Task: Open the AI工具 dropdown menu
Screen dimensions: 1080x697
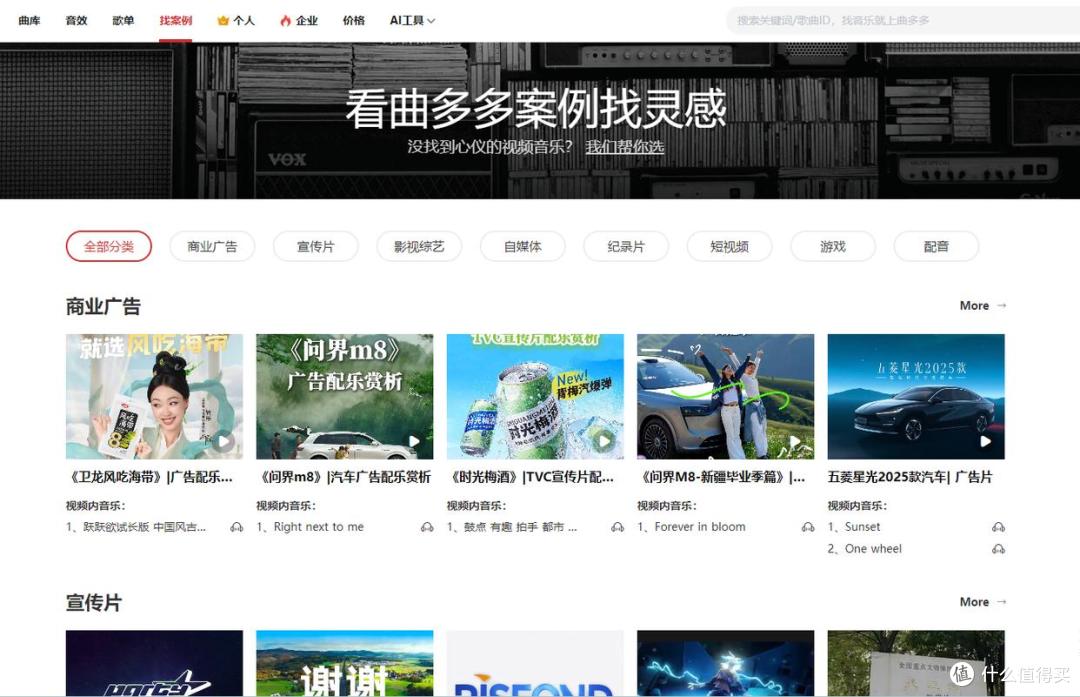Action: [412, 21]
